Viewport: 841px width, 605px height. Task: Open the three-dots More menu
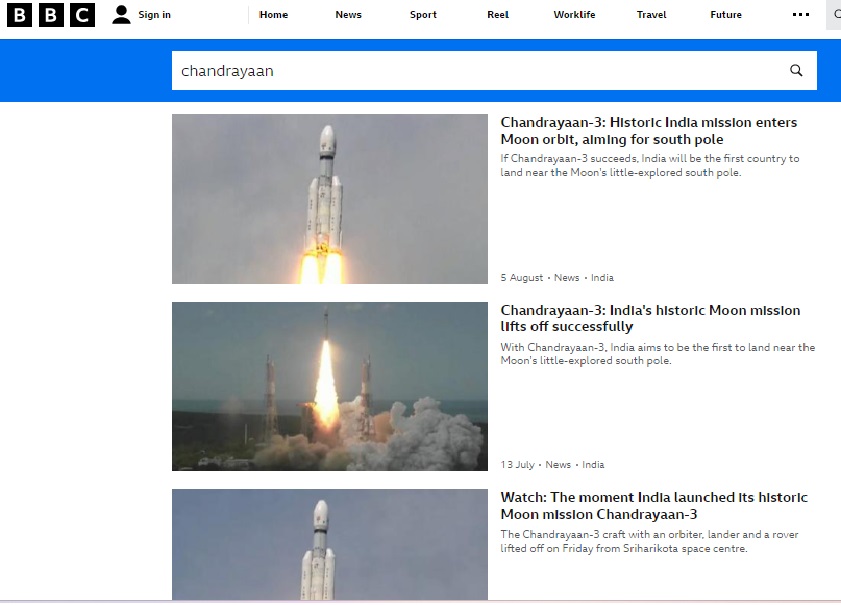pyautogui.click(x=800, y=15)
